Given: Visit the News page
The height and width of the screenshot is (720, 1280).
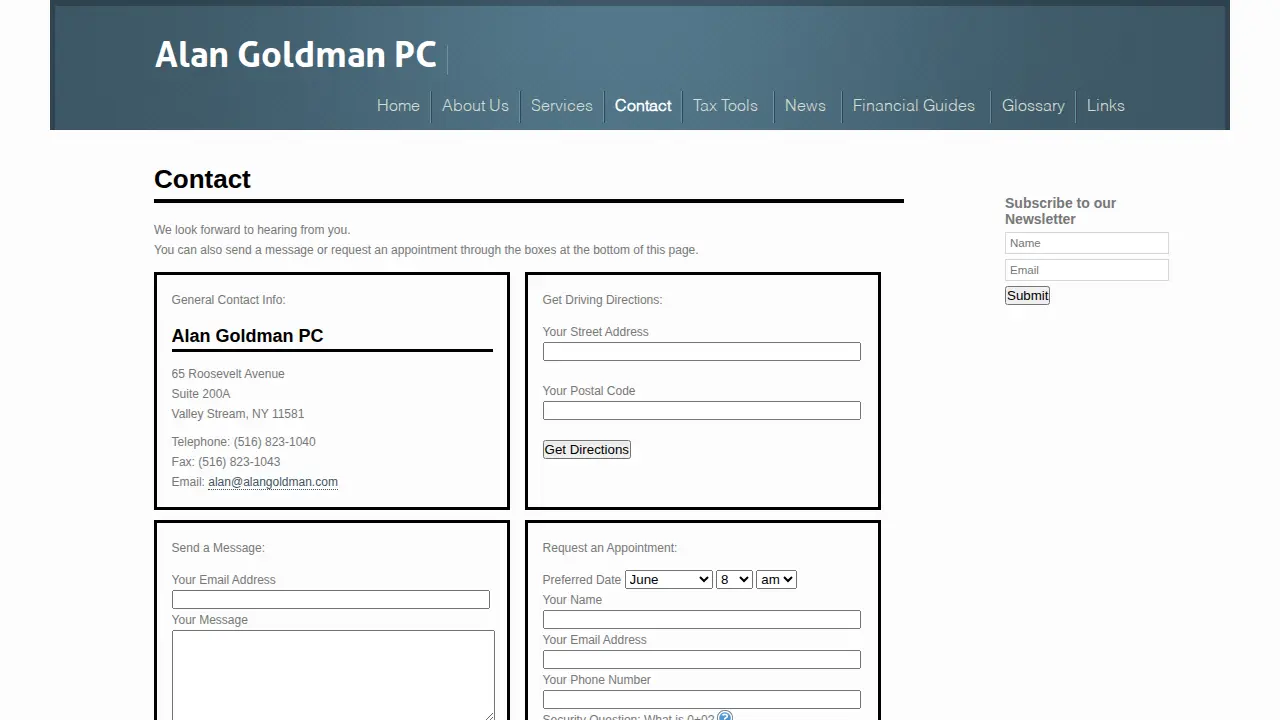Looking at the screenshot, I should pos(805,106).
